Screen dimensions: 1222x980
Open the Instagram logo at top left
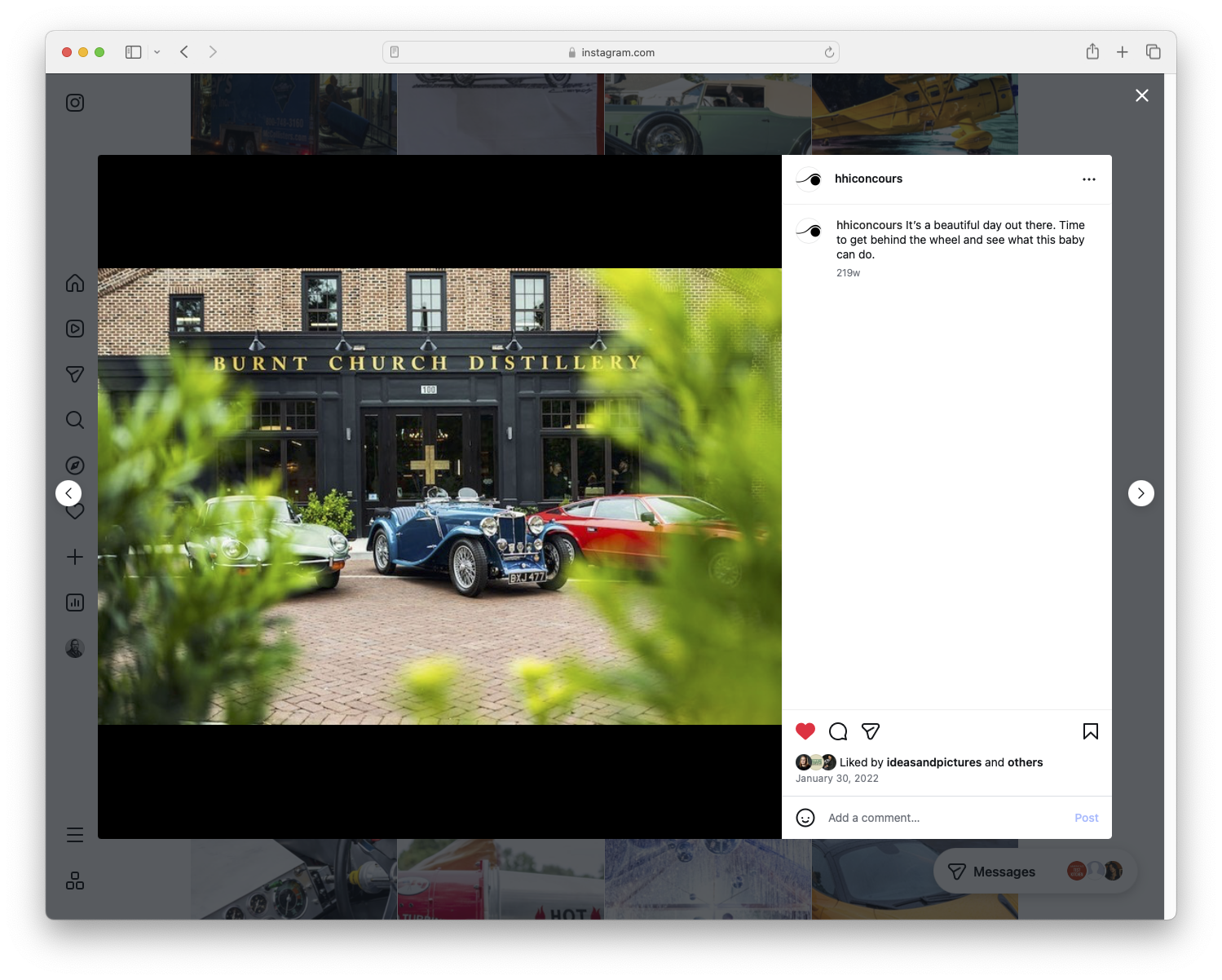pos(74,103)
